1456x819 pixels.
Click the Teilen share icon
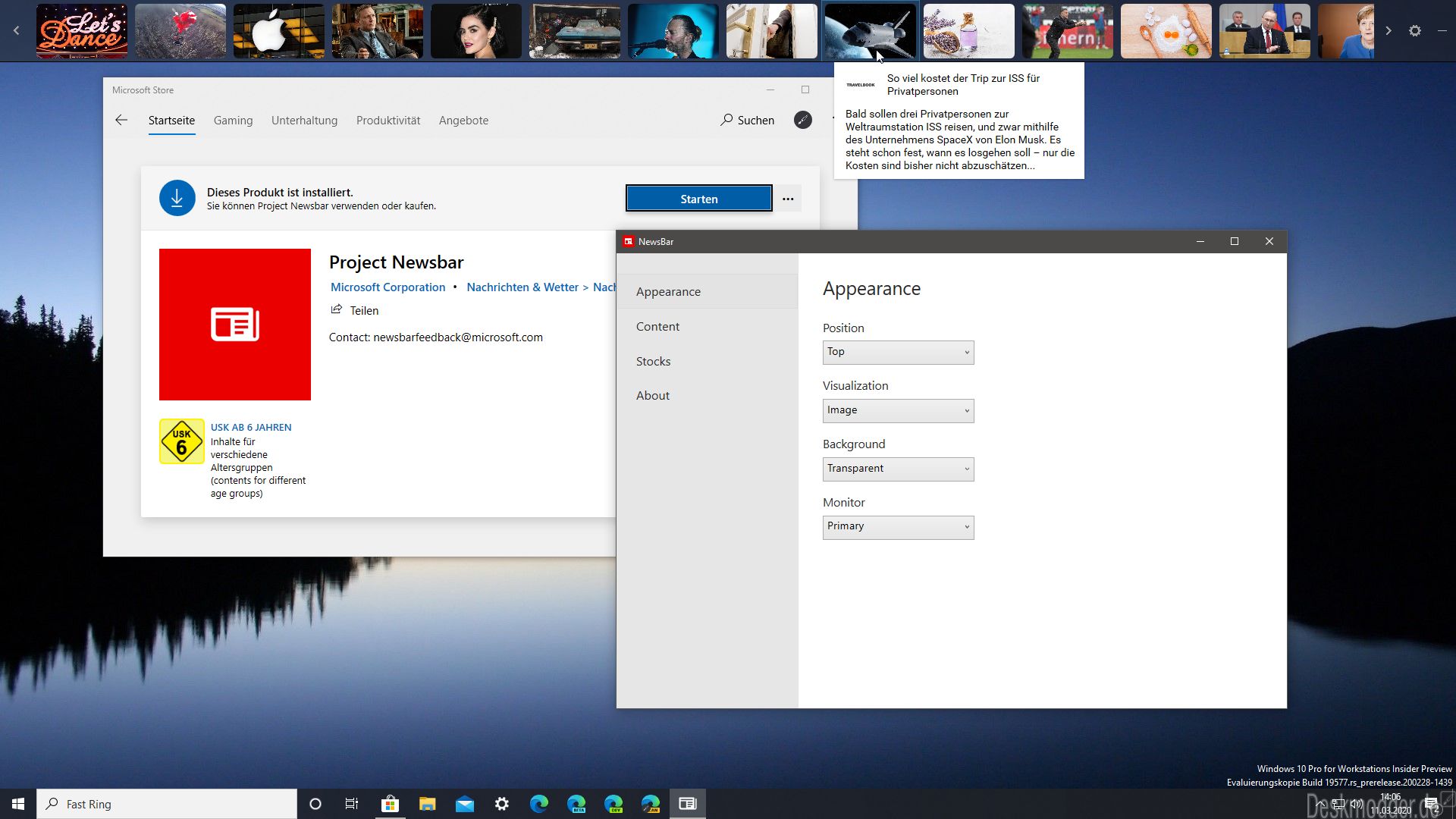[337, 309]
